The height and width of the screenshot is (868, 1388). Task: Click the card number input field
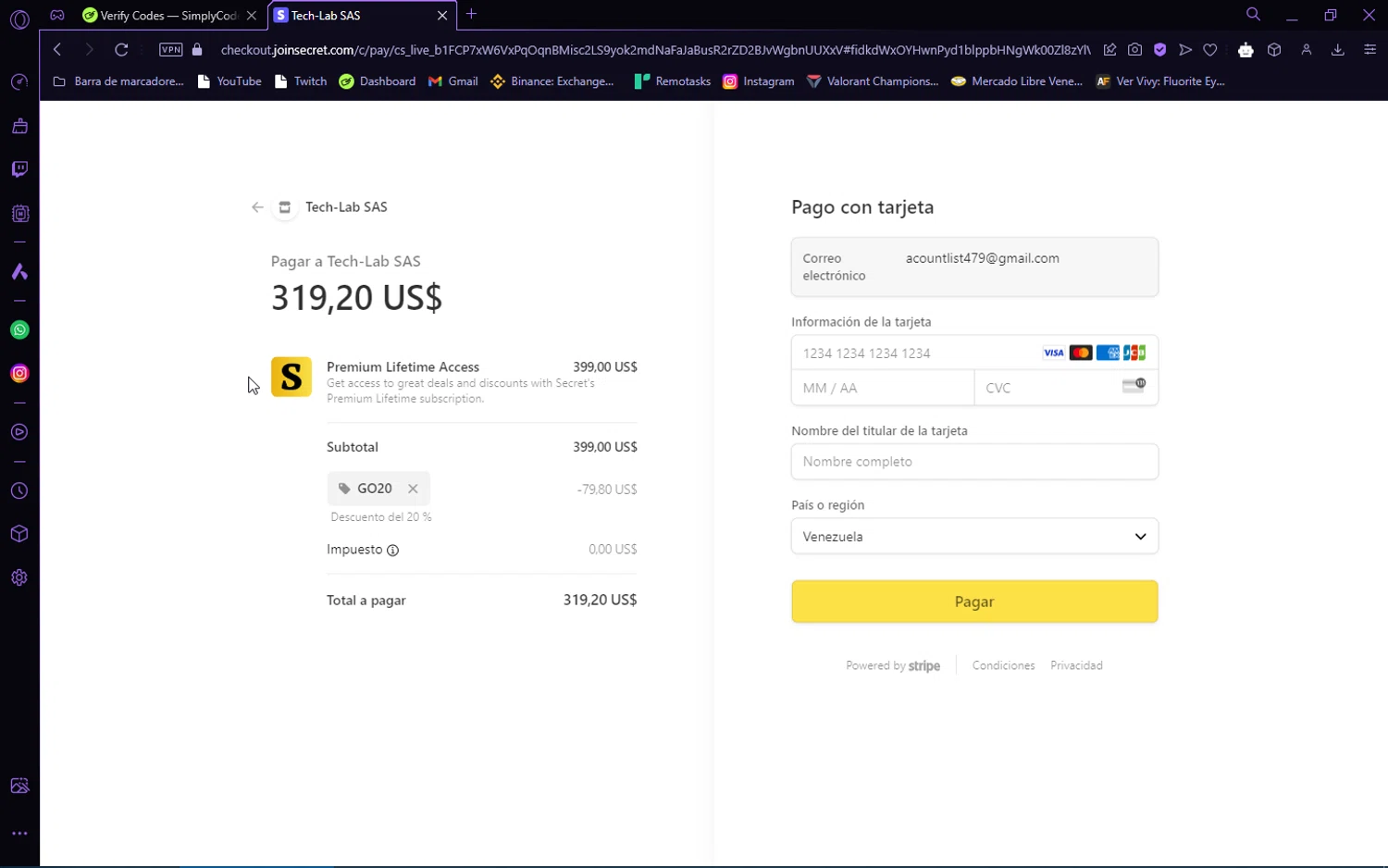[x=916, y=353]
